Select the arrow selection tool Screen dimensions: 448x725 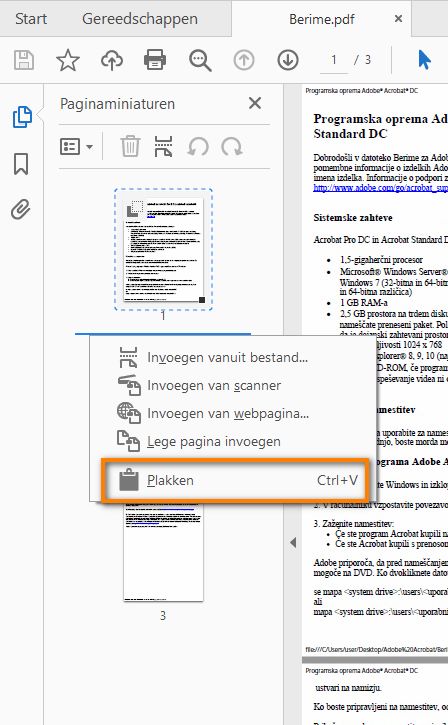(x=424, y=60)
